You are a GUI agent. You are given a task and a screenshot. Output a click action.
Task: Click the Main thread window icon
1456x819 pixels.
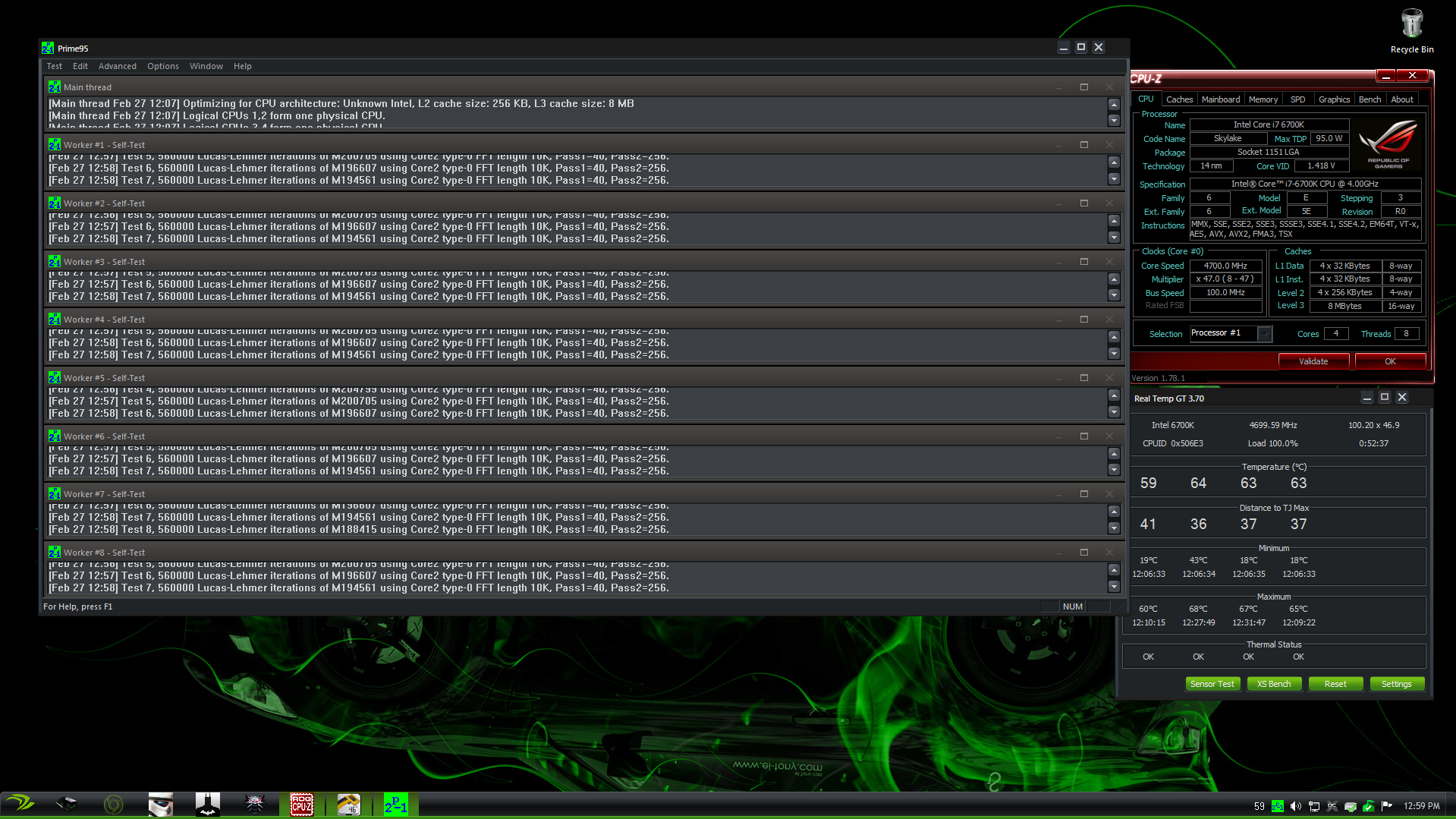pos(55,87)
